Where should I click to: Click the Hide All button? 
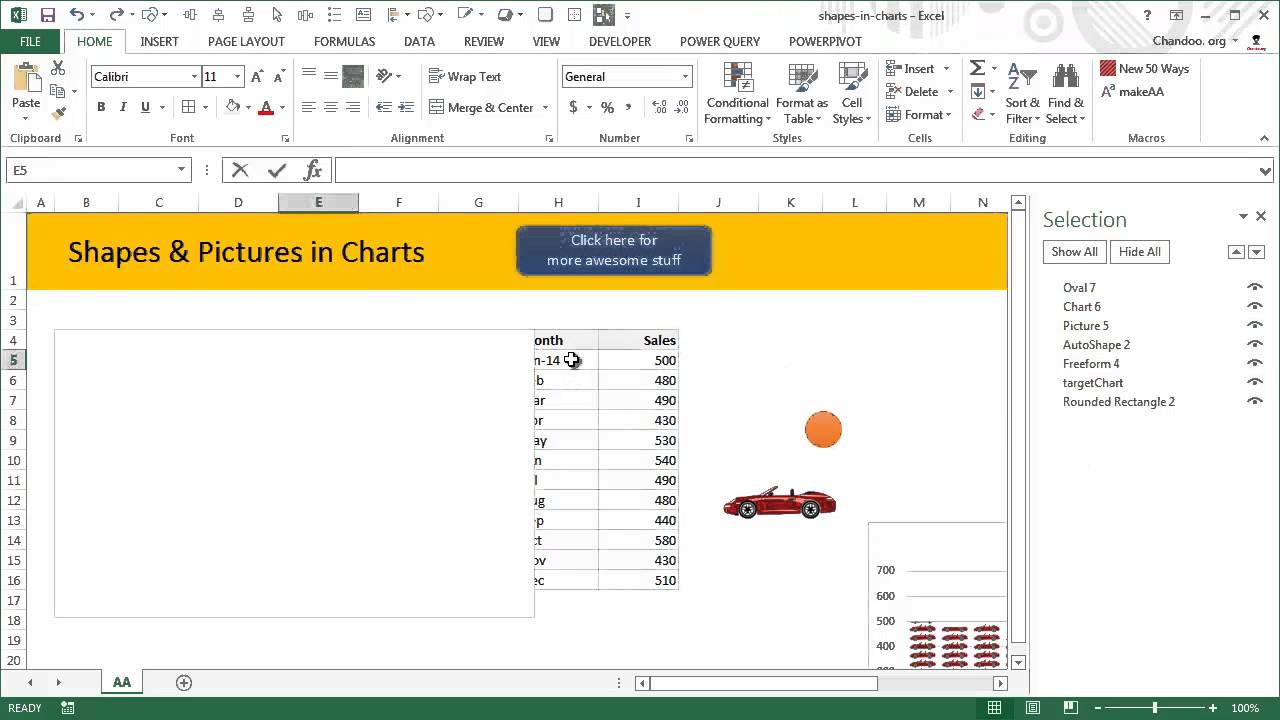(1140, 252)
